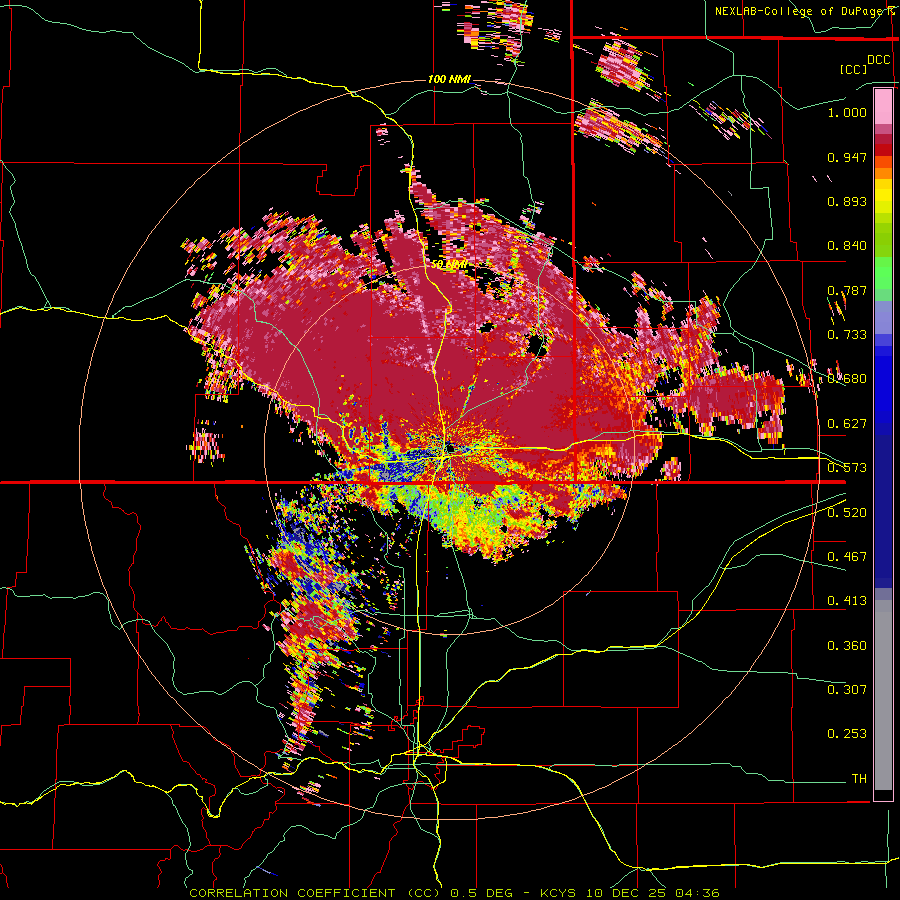Click the gray band of the color bar

[x=883, y=695]
